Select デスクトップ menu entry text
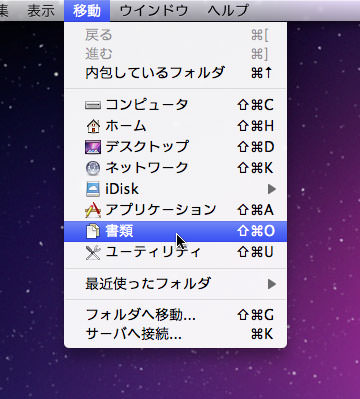 147,147
